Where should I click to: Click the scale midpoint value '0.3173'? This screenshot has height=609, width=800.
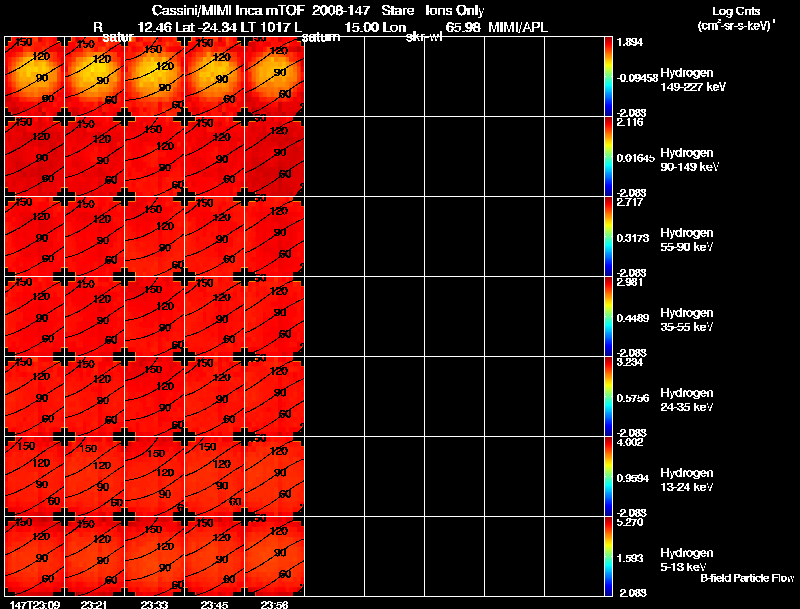click(633, 238)
